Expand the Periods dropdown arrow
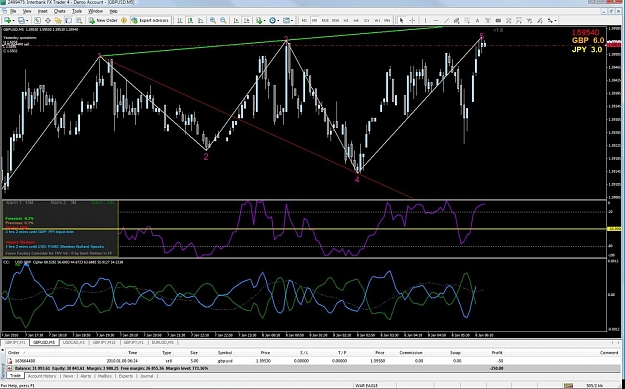This screenshot has height=389, width=625. [x=278, y=20]
